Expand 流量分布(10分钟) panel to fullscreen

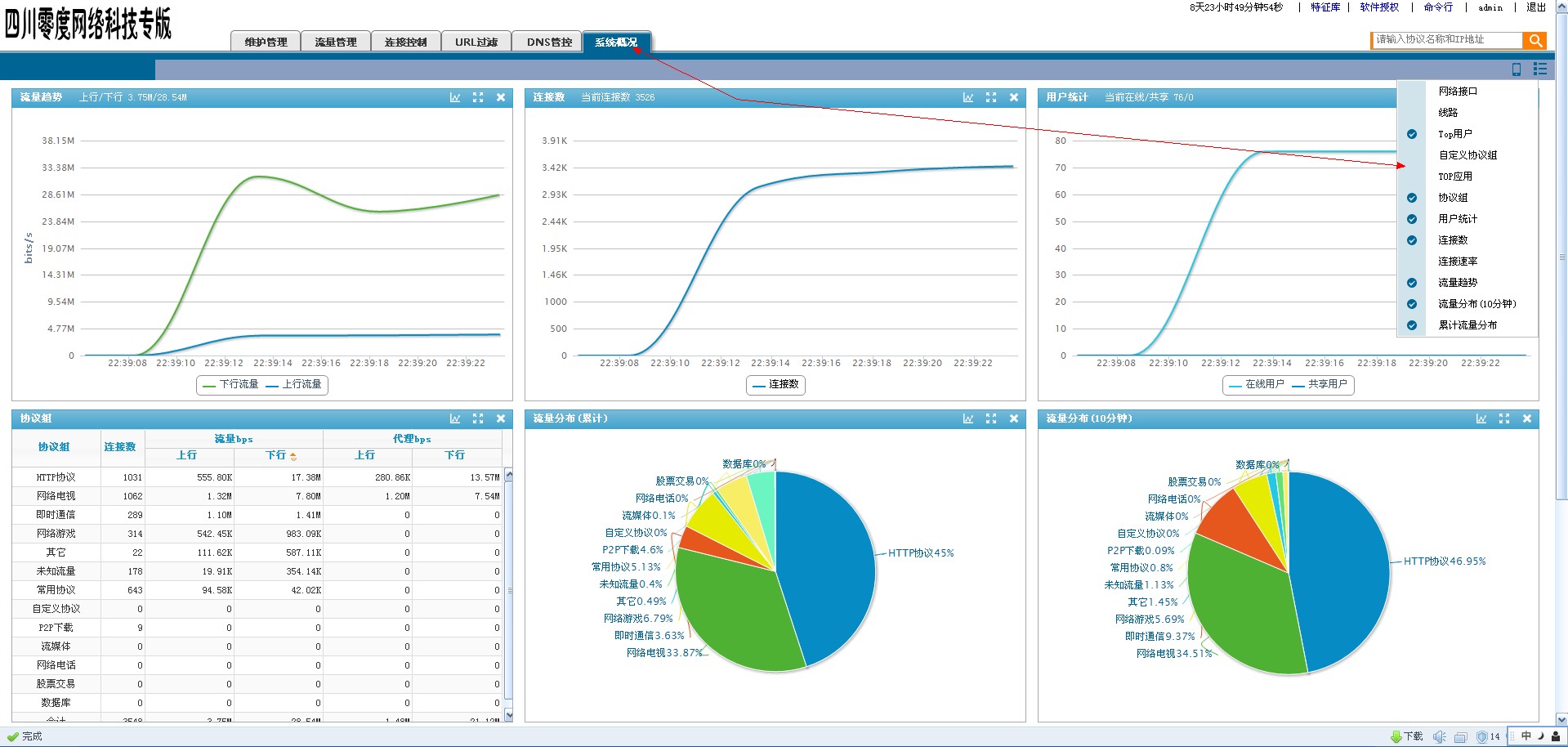pos(1504,418)
